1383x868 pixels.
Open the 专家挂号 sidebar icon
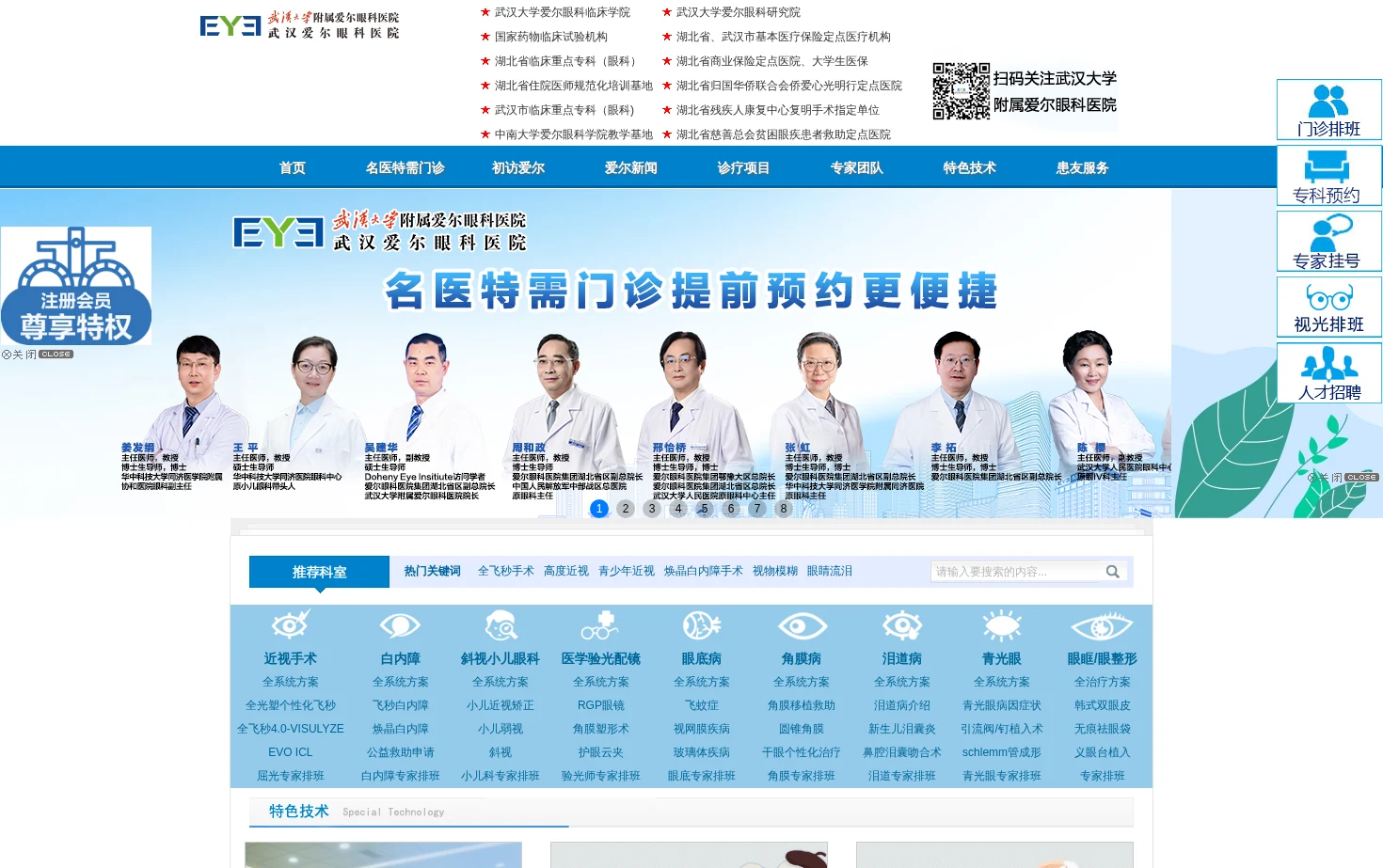coord(1328,242)
